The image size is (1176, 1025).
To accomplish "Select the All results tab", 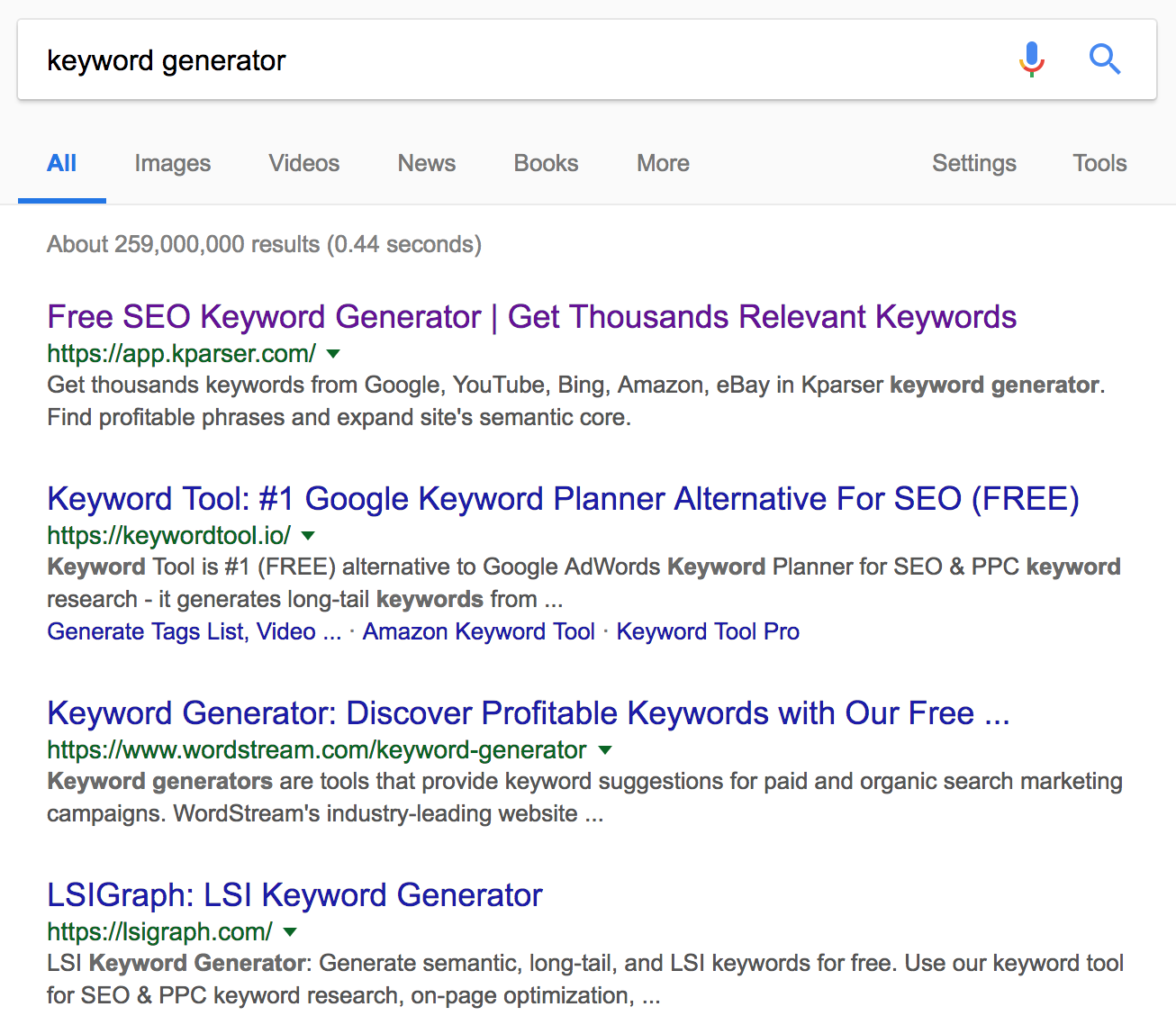I will click(x=61, y=163).
